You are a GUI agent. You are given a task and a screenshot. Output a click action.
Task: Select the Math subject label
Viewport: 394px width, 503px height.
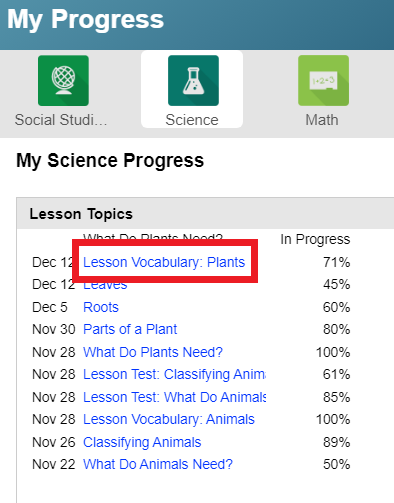coord(322,120)
